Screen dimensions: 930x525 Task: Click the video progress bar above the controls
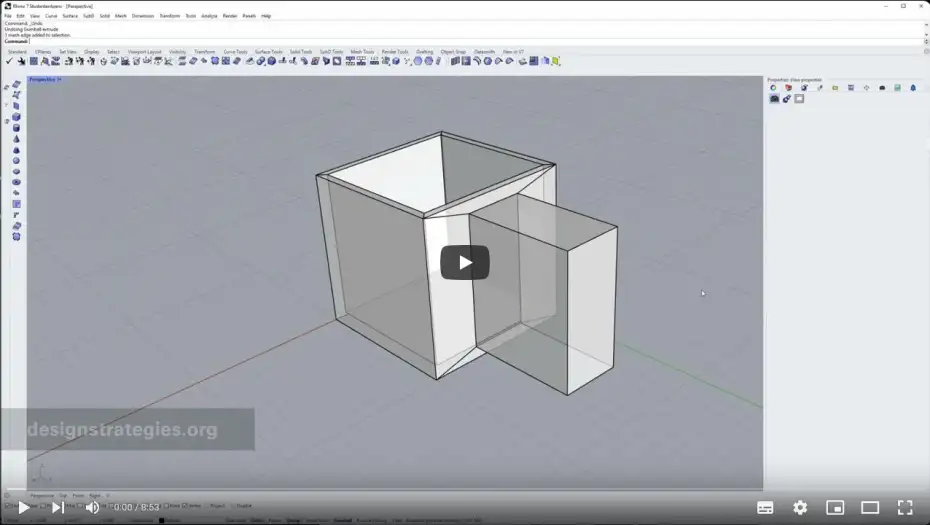pyautogui.click(x=465, y=490)
